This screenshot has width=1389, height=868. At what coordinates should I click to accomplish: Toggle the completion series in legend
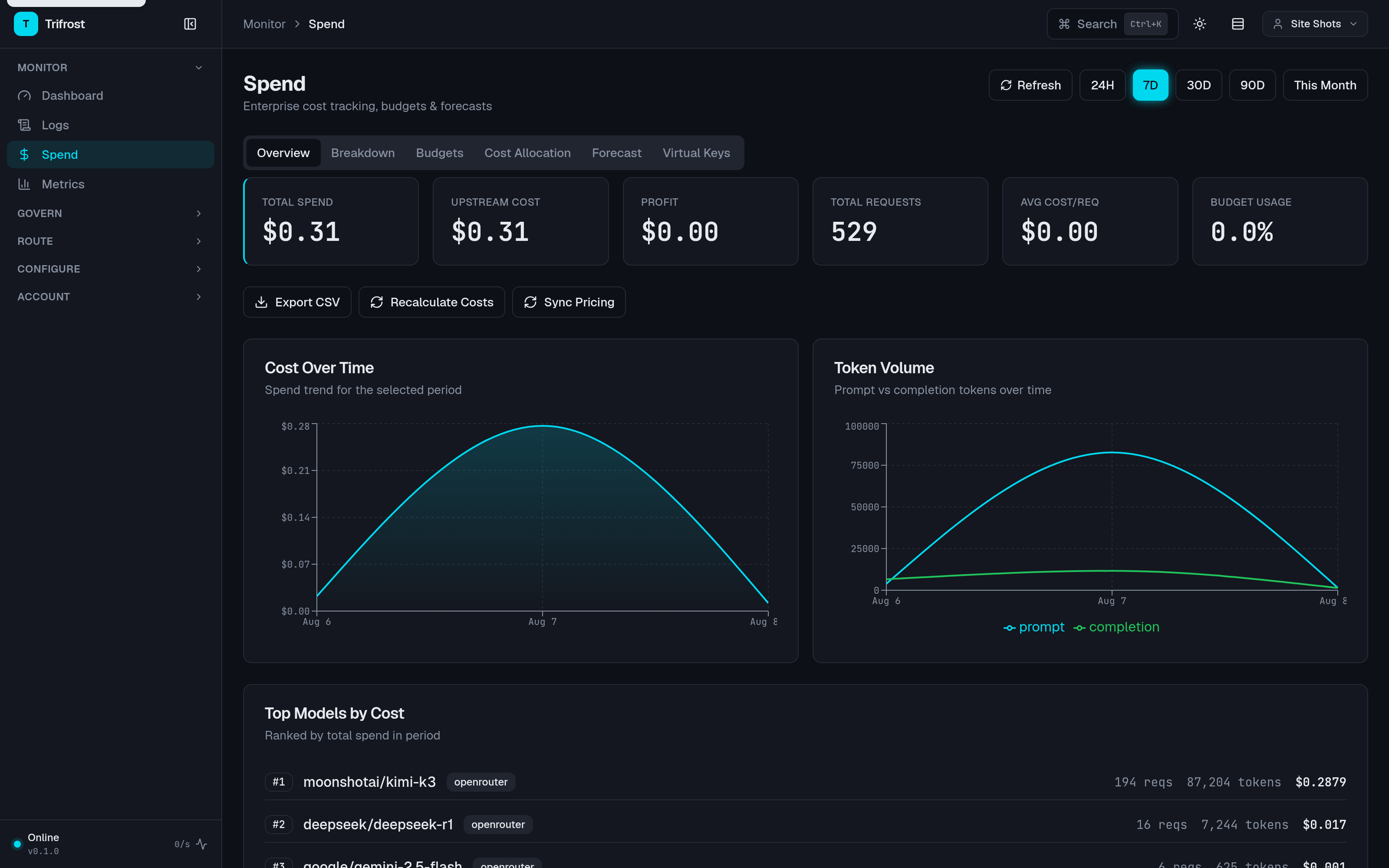(1116, 627)
